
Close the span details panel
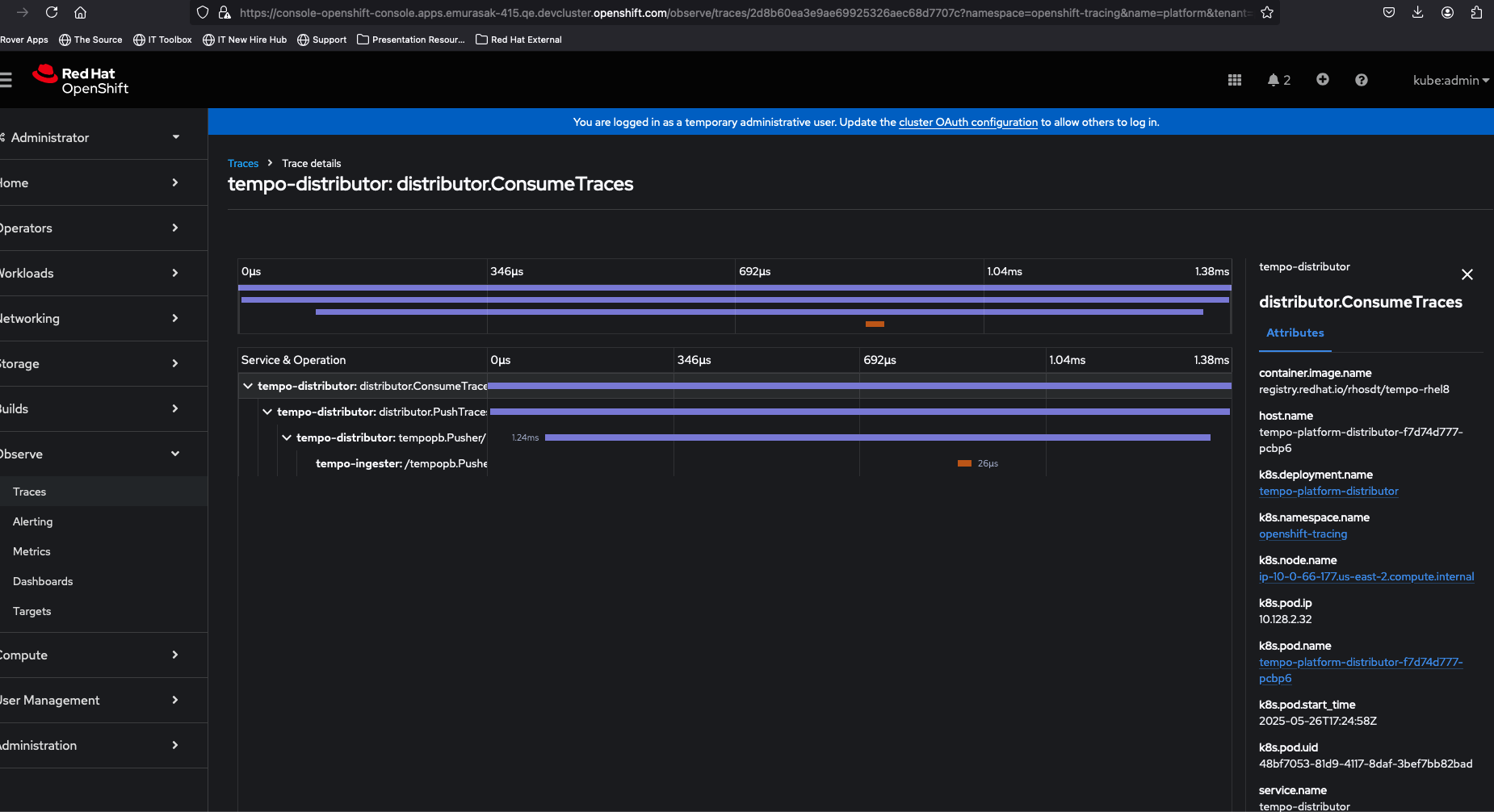[1467, 274]
